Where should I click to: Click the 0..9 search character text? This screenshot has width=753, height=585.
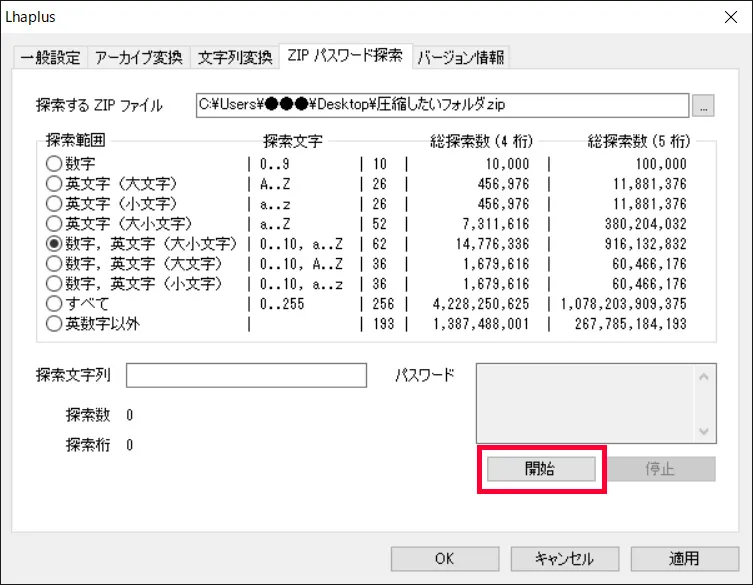coord(275,164)
